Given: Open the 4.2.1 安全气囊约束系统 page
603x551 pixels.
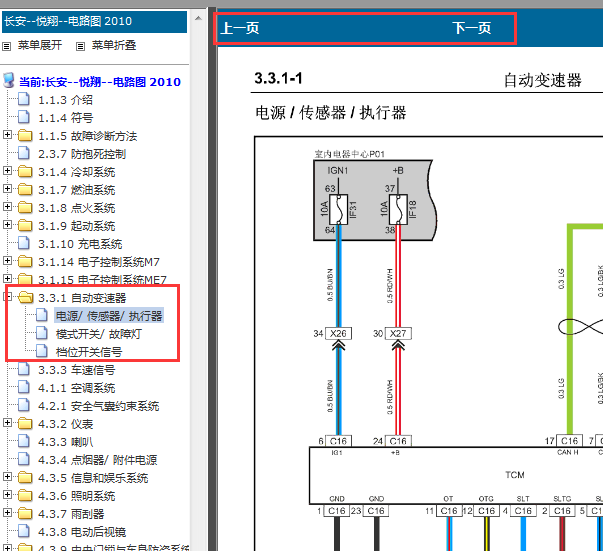Looking at the screenshot, I should point(98,406).
